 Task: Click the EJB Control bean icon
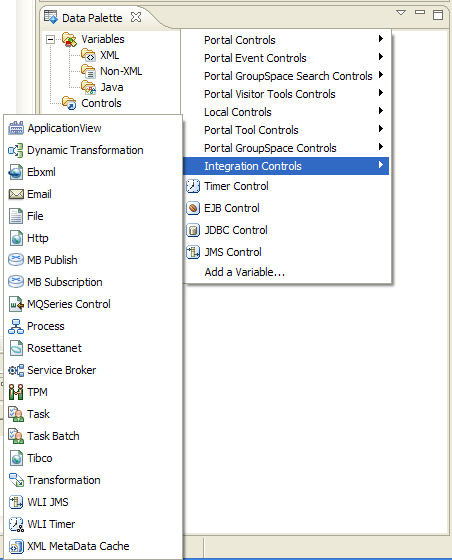[193, 208]
